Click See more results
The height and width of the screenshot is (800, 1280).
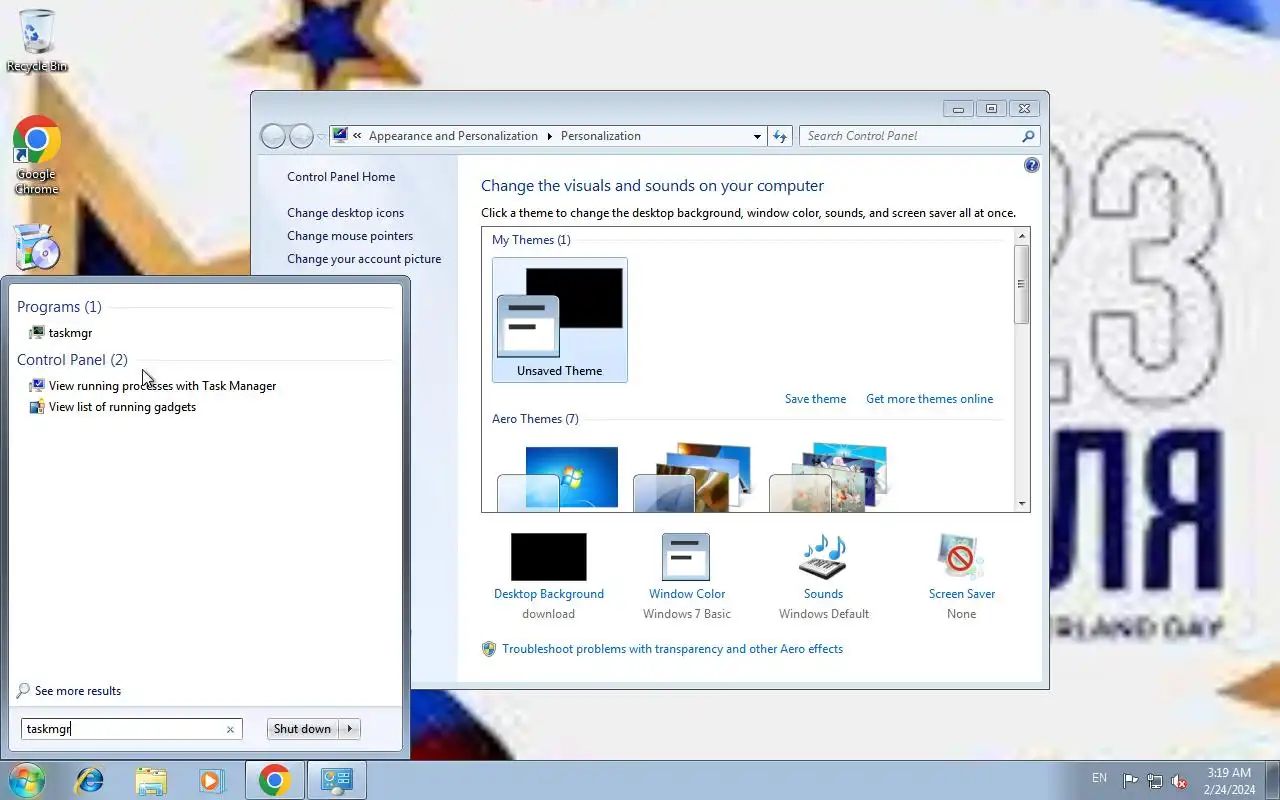69,691
